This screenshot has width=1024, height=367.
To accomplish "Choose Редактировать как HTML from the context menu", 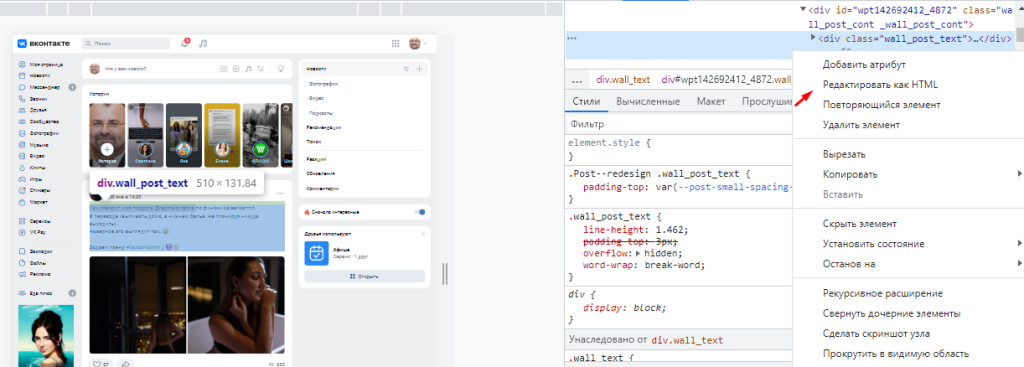I will (880, 84).
